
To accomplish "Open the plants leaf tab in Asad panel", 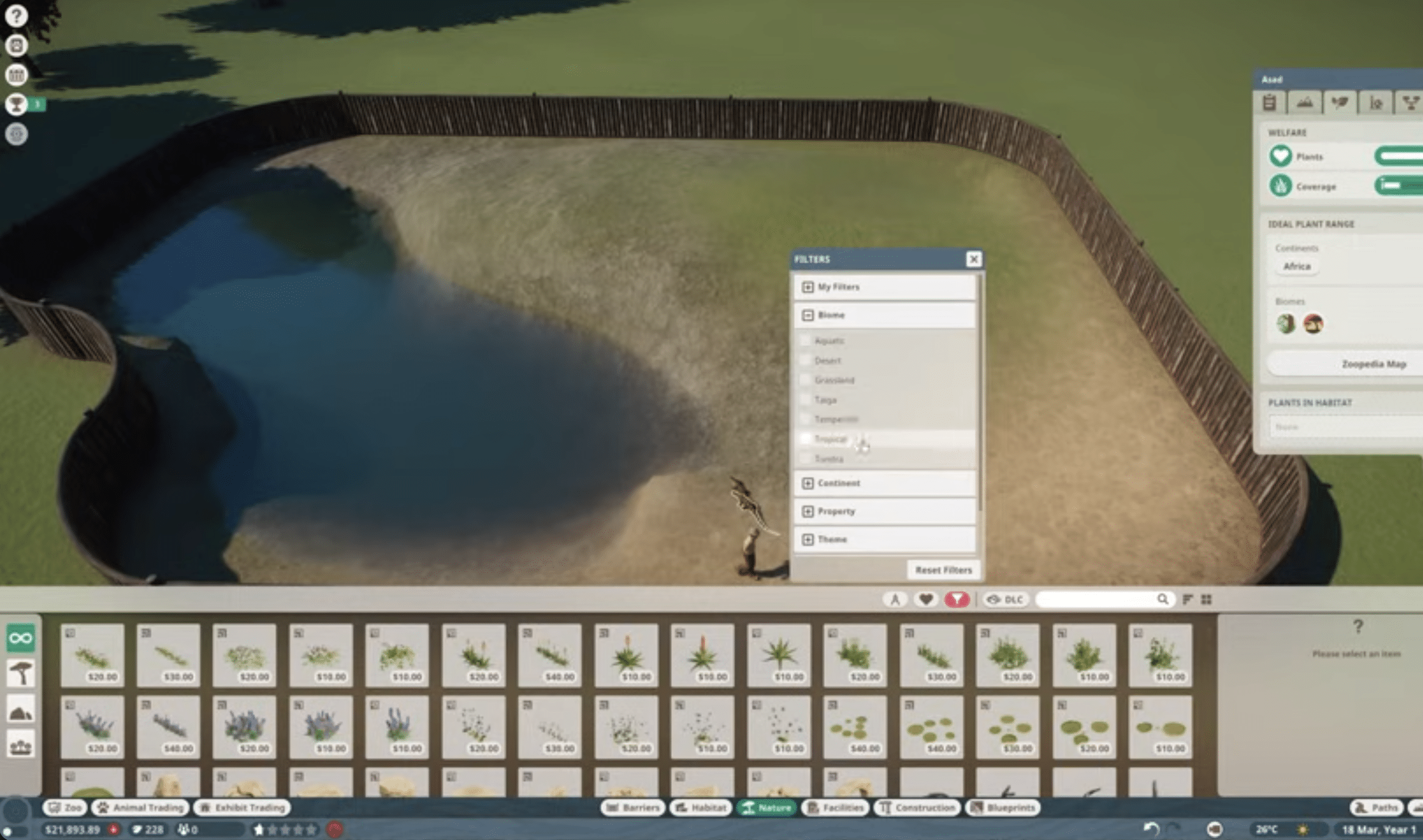I will (x=1340, y=102).
